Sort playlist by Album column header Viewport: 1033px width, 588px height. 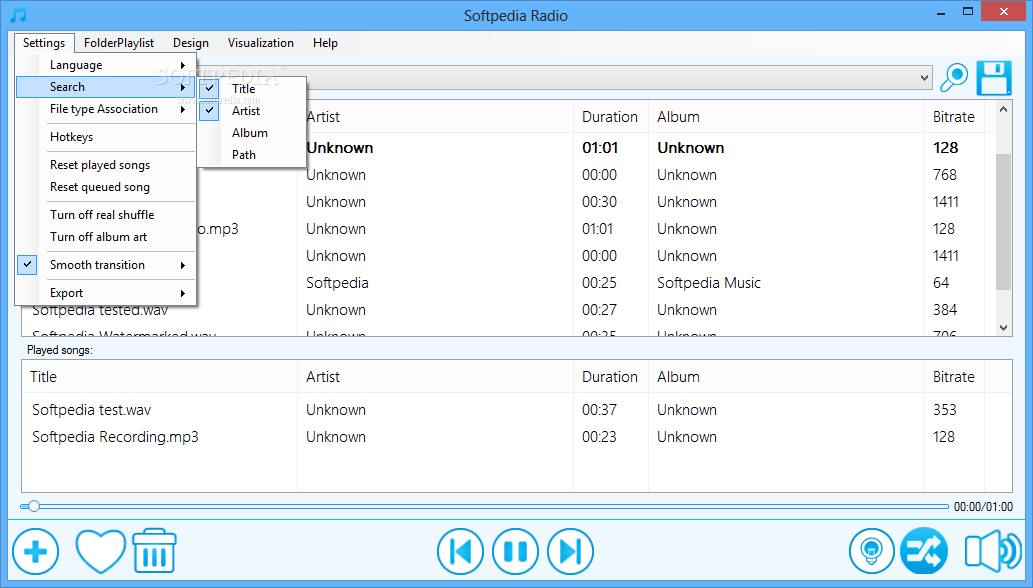(787, 117)
